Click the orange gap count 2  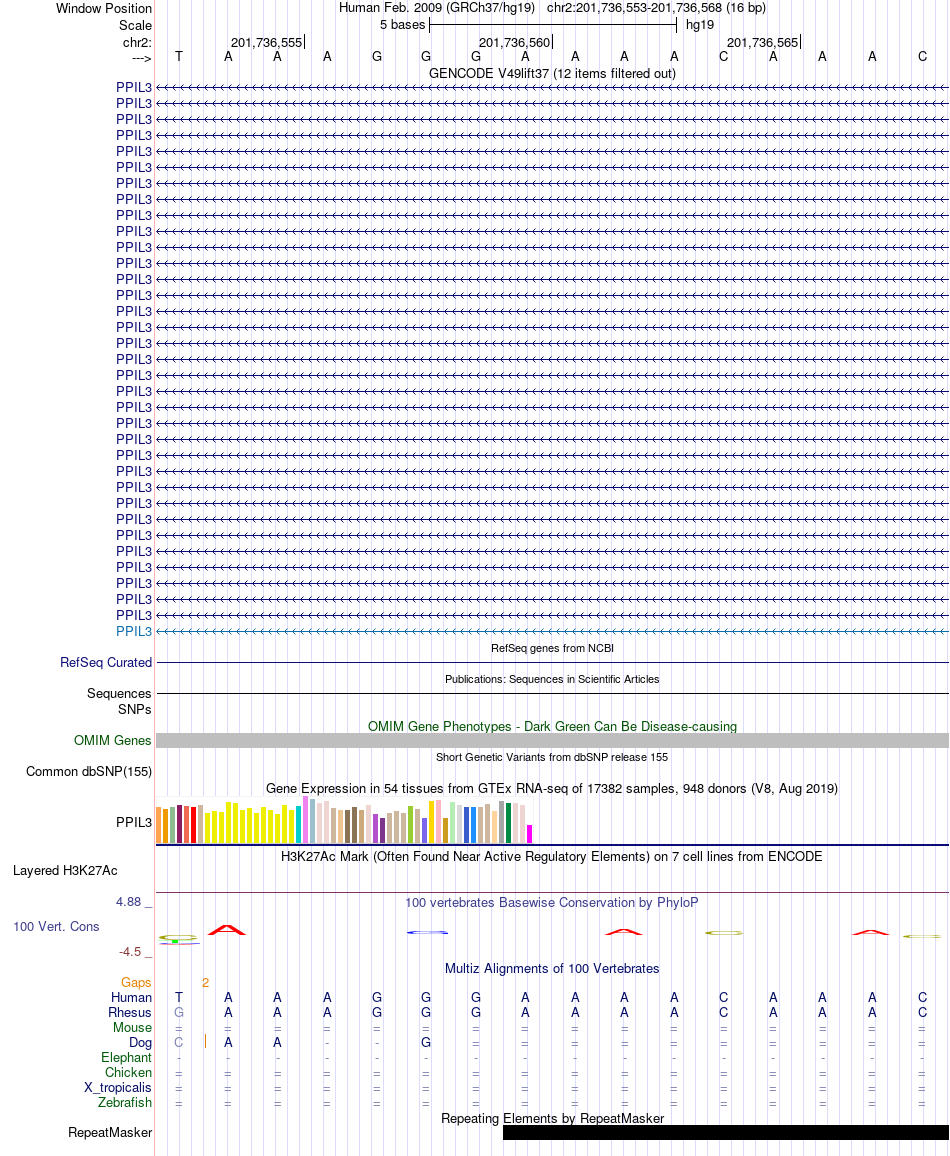pyautogui.click(x=206, y=982)
